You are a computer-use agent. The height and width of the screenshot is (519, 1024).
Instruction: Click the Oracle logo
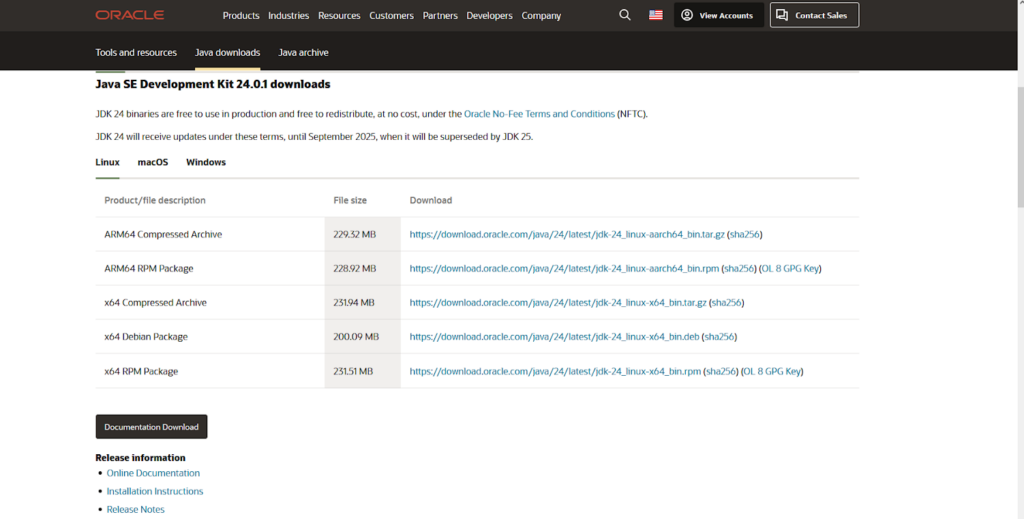[129, 15]
